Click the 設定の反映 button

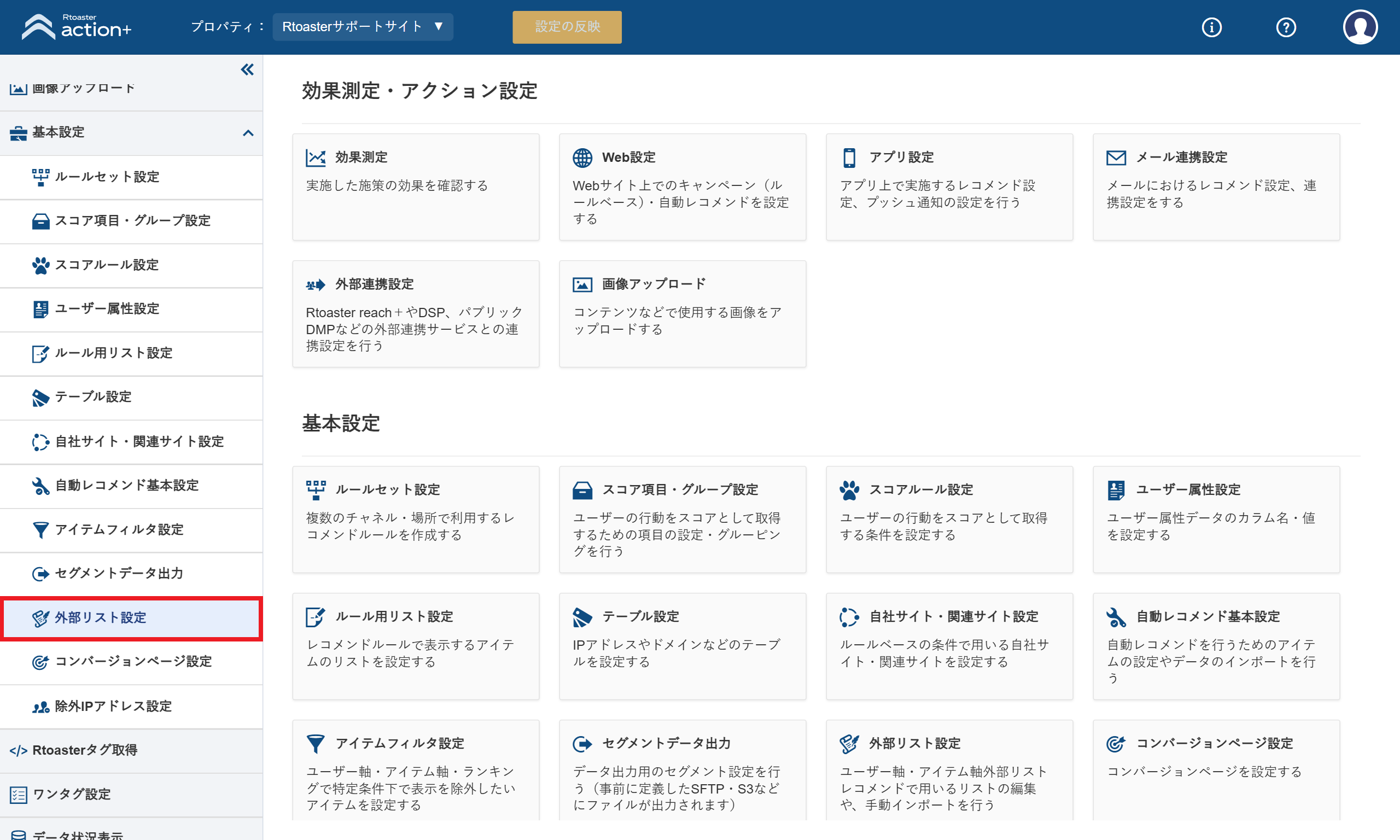pyautogui.click(x=567, y=27)
